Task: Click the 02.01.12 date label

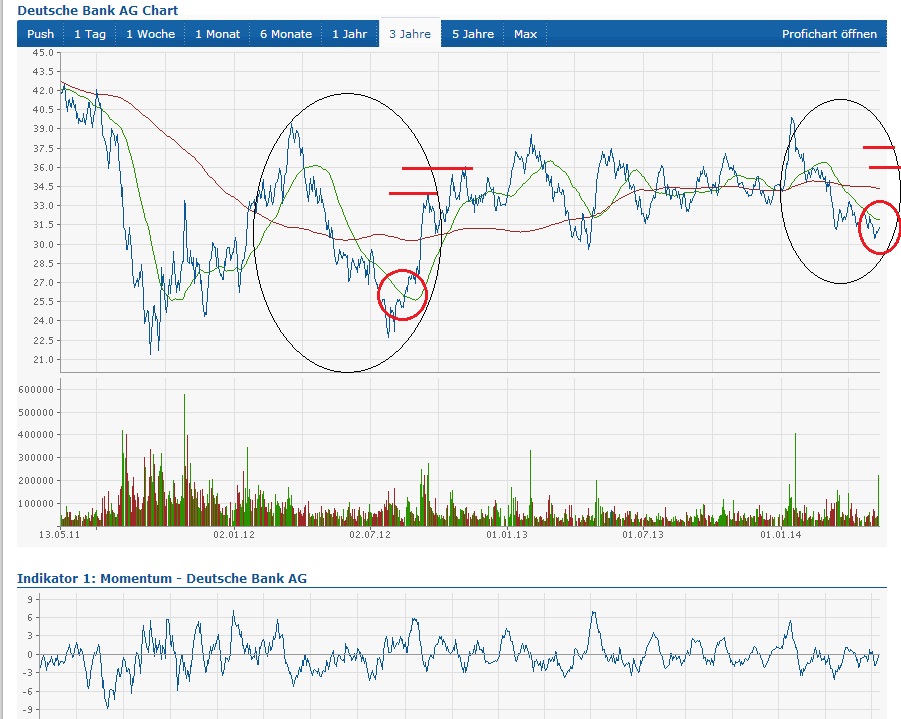Action: pyautogui.click(x=234, y=535)
